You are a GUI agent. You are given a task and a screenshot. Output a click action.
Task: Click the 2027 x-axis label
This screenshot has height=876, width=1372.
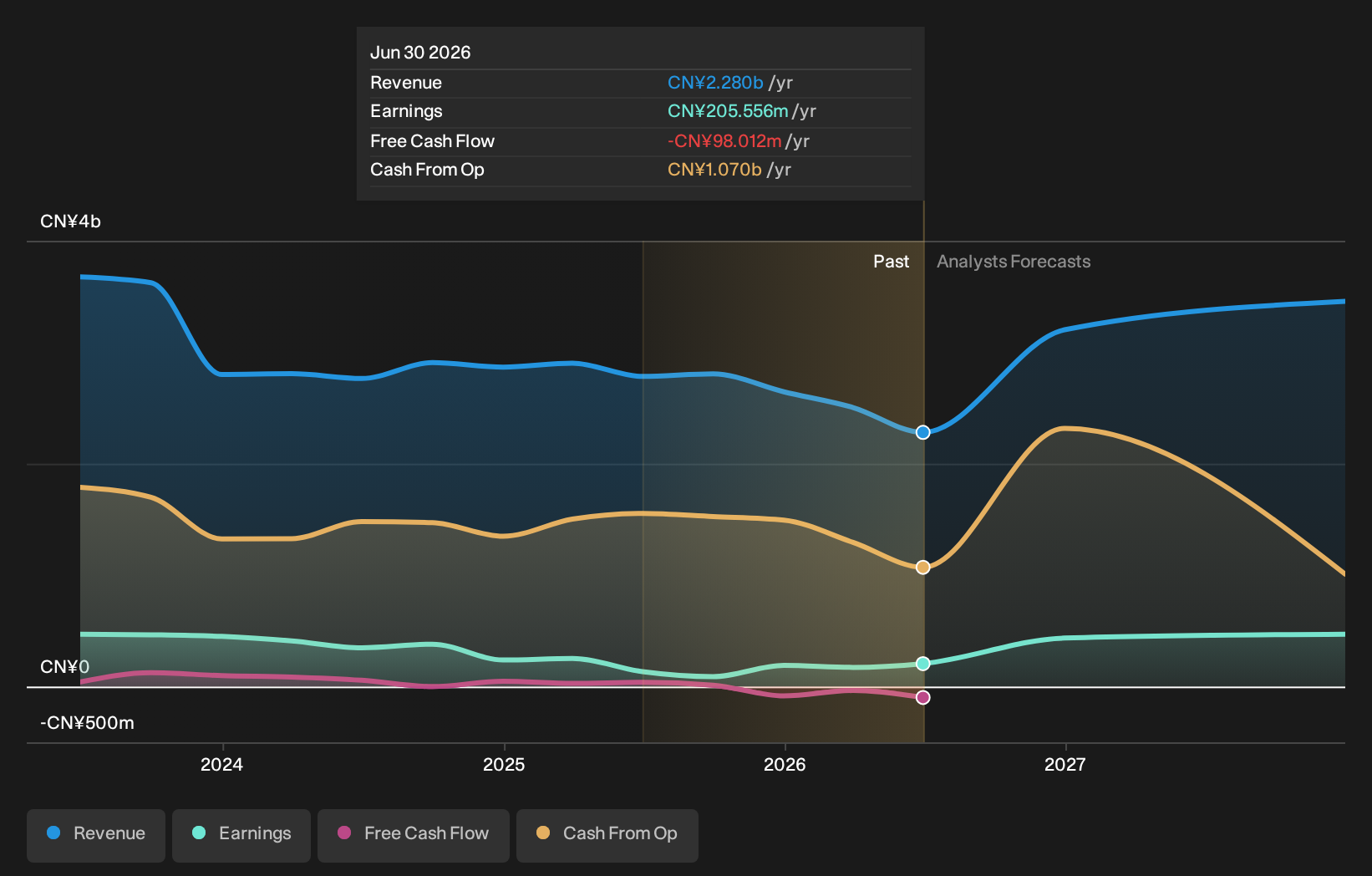pyautogui.click(x=1065, y=764)
